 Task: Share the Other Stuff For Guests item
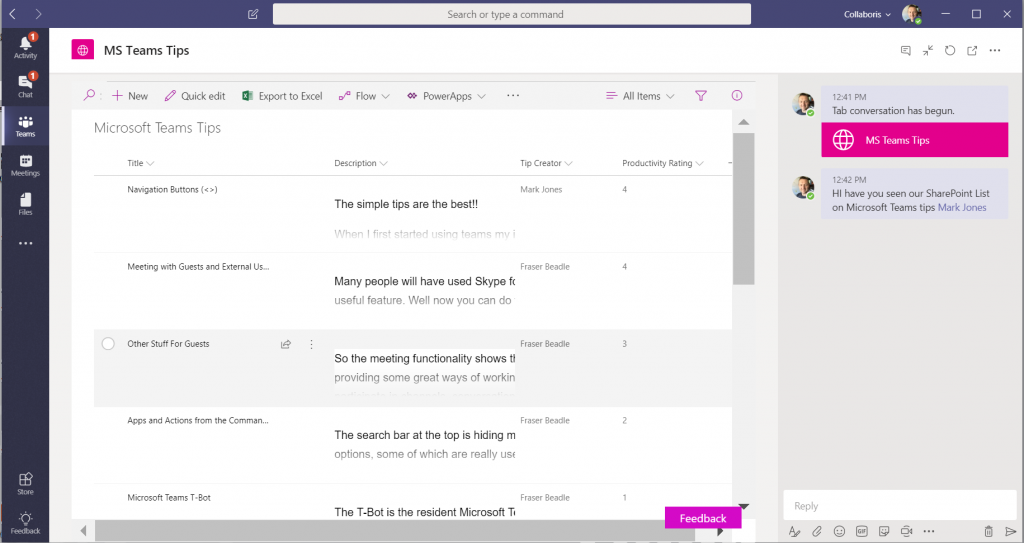286,344
